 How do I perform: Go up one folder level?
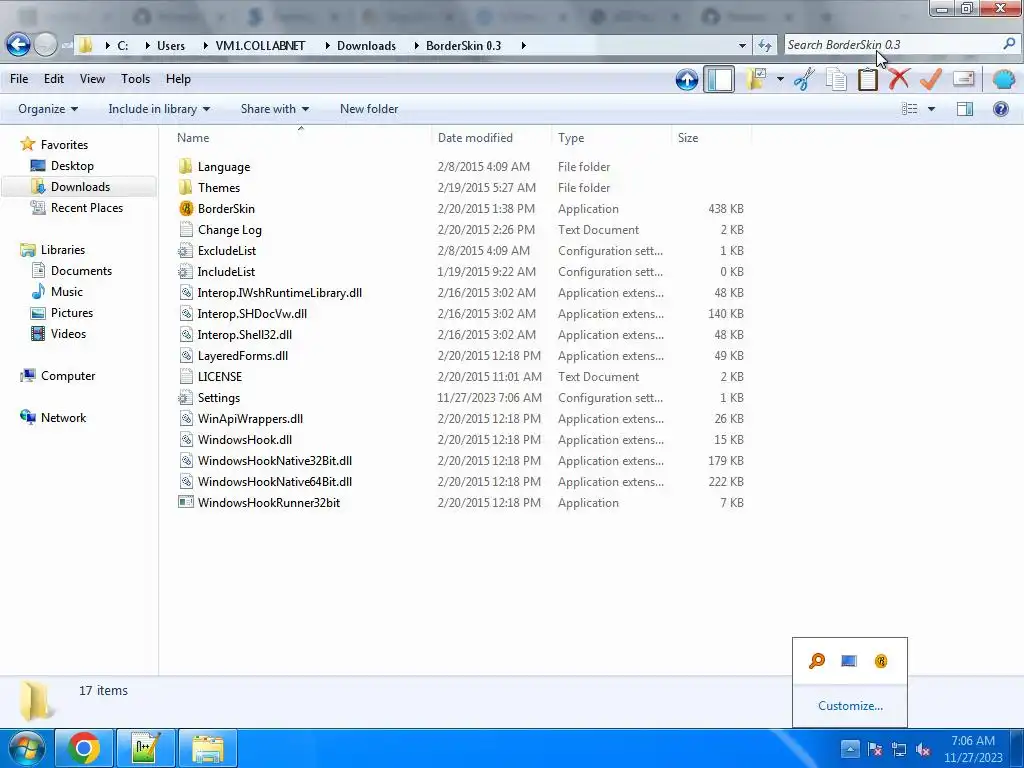(x=686, y=80)
